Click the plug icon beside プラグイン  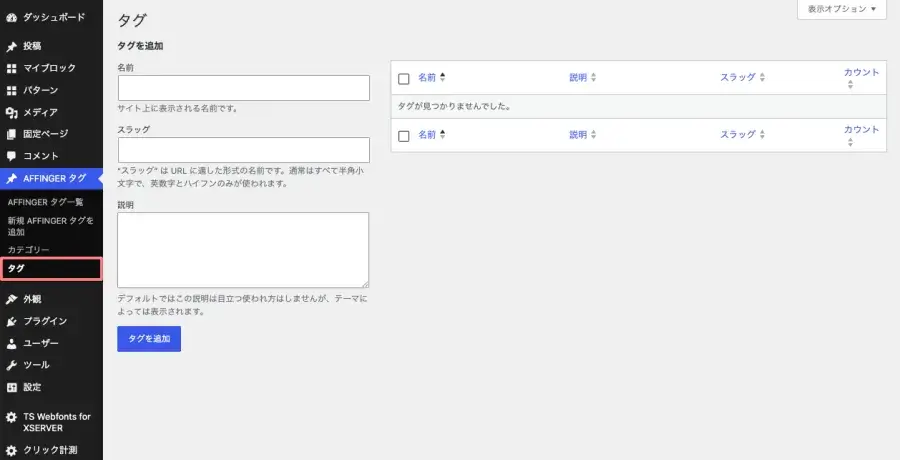point(11,321)
